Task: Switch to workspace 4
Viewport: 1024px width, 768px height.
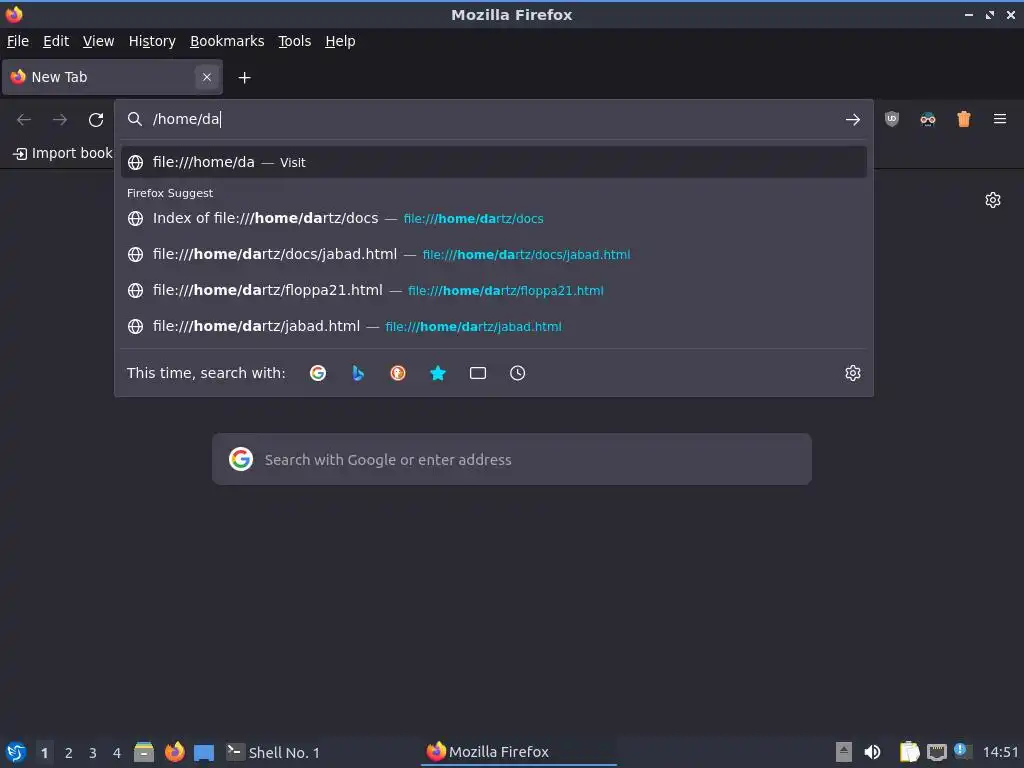Action: [117, 752]
